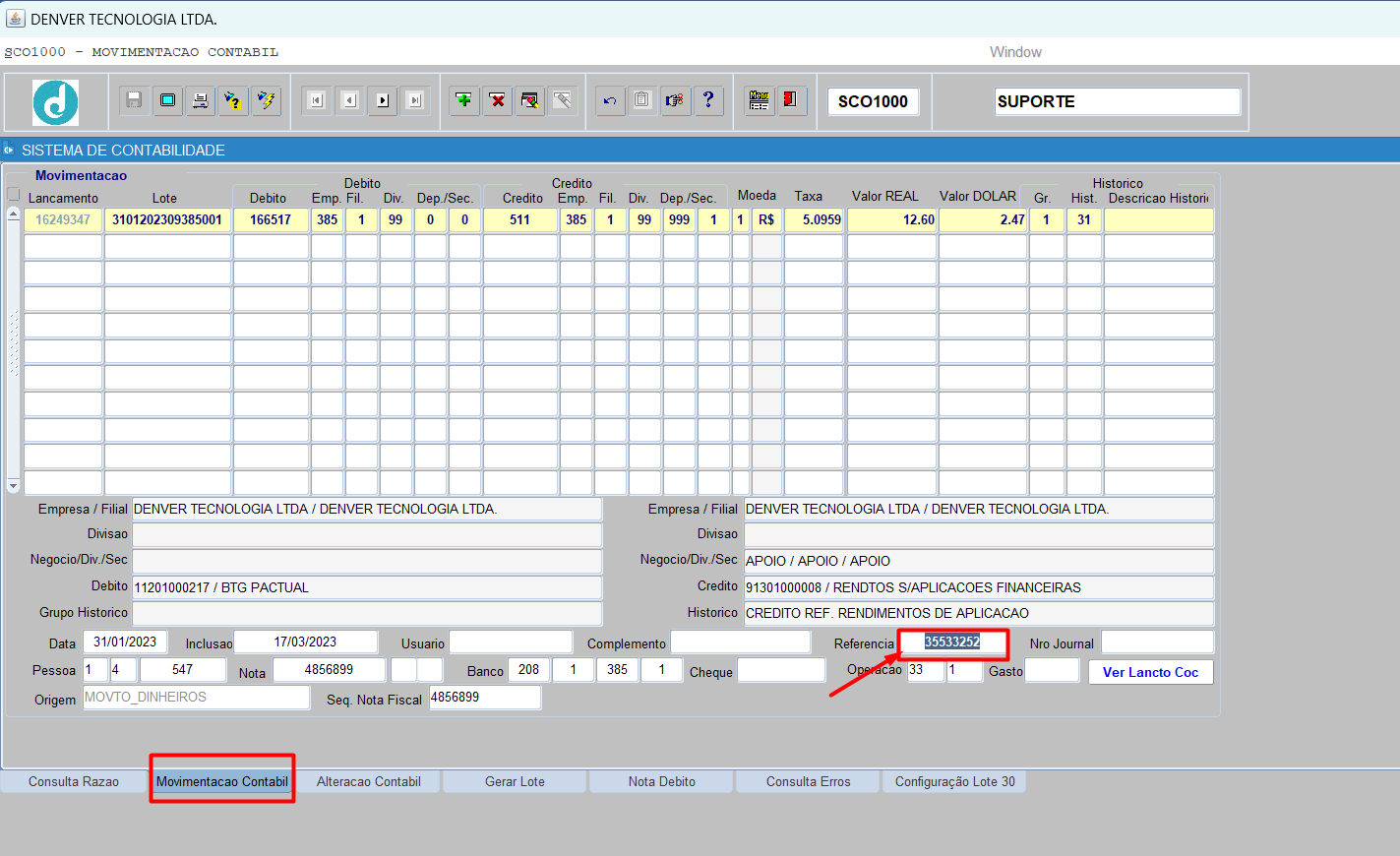Delete the record with the red X icon
Viewport: 1400px width, 856px height.
click(x=498, y=100)
